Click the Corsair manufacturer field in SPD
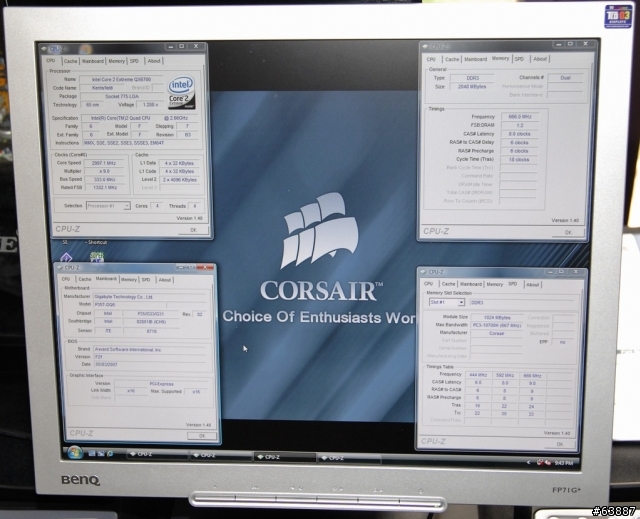Screen dimensions: 640x519 [497, 333]
